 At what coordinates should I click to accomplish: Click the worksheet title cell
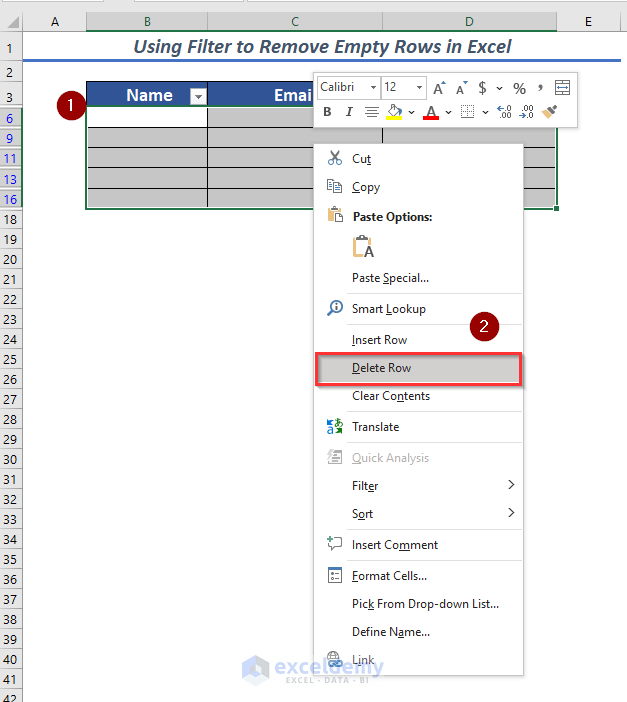click(x=322, y=47)
